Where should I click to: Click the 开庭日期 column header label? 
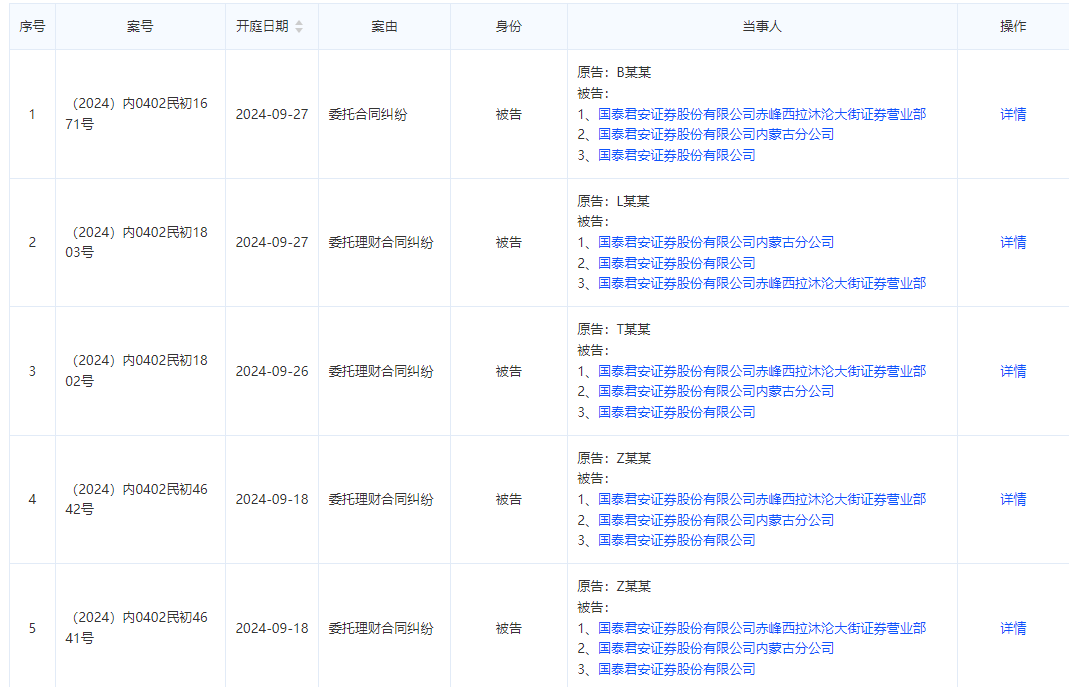(x=262, y=27)
